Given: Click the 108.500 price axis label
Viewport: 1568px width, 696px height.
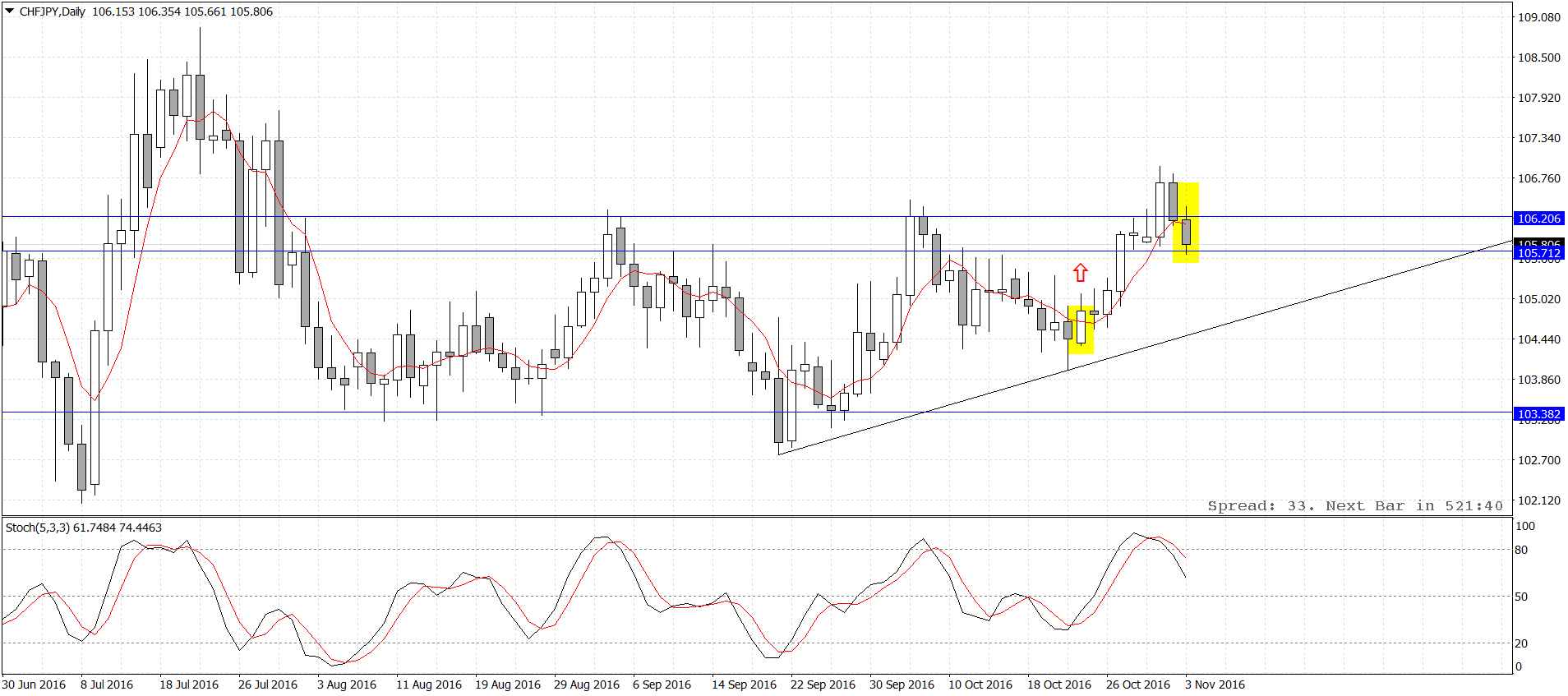Looking at the screenshot, I should click(1539, 58).
